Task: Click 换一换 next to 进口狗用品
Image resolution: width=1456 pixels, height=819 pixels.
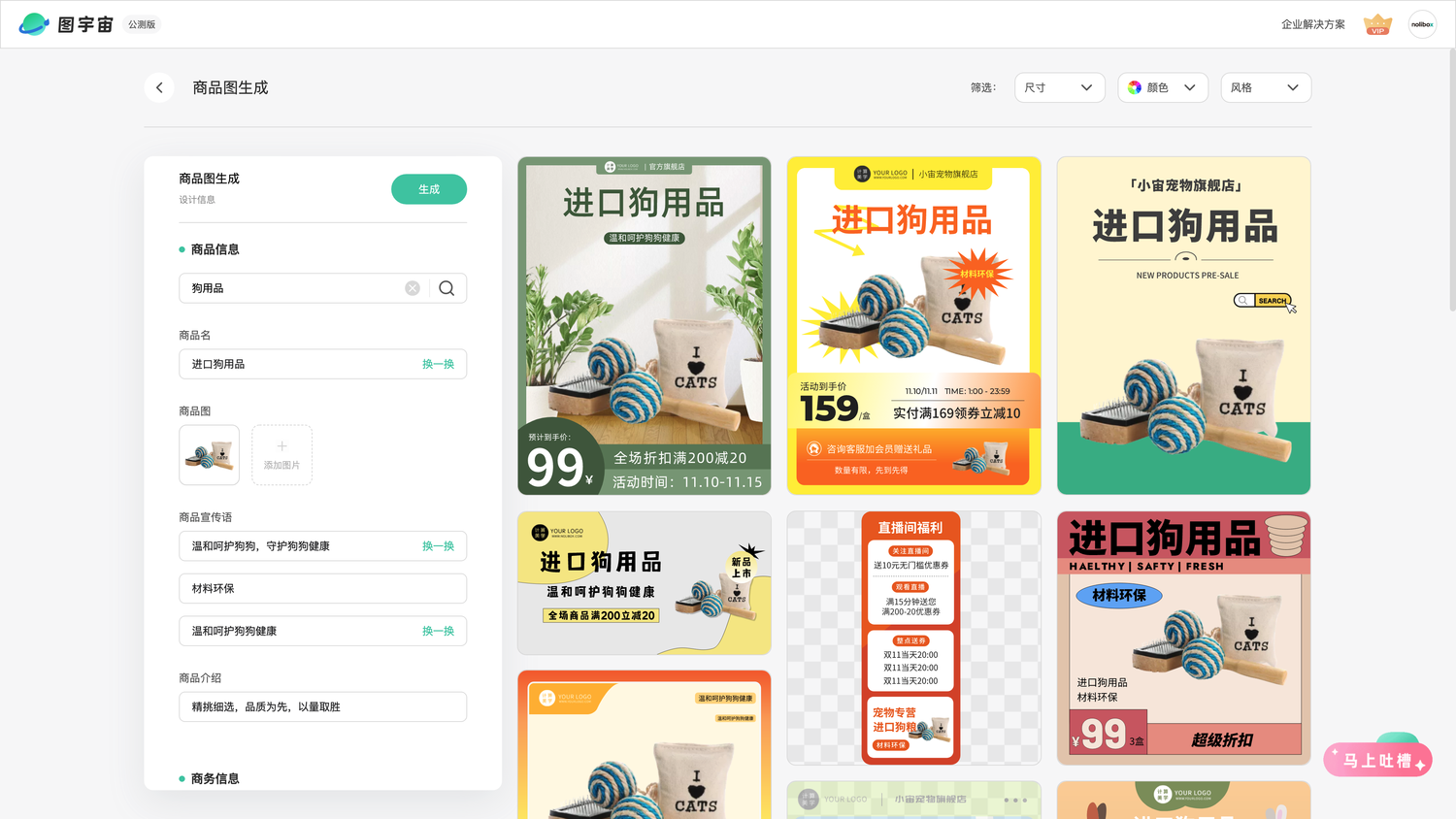Action: tap(438, 364)
